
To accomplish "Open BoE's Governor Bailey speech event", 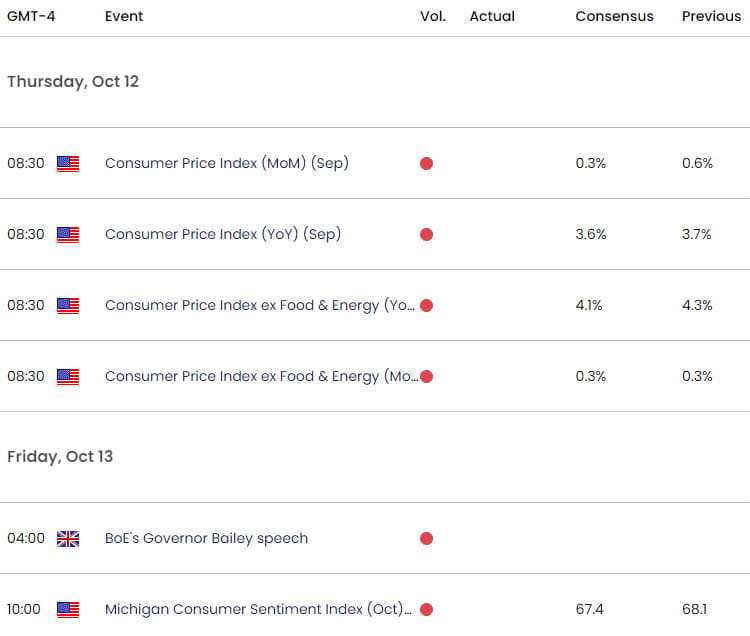I will tap(206, 538).
